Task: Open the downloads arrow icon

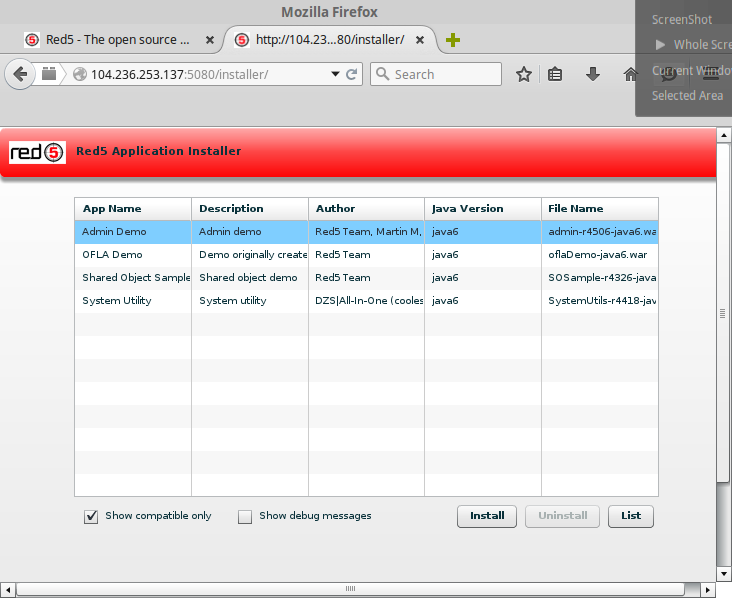Action: pyautogui.click(x=593, y=74)
